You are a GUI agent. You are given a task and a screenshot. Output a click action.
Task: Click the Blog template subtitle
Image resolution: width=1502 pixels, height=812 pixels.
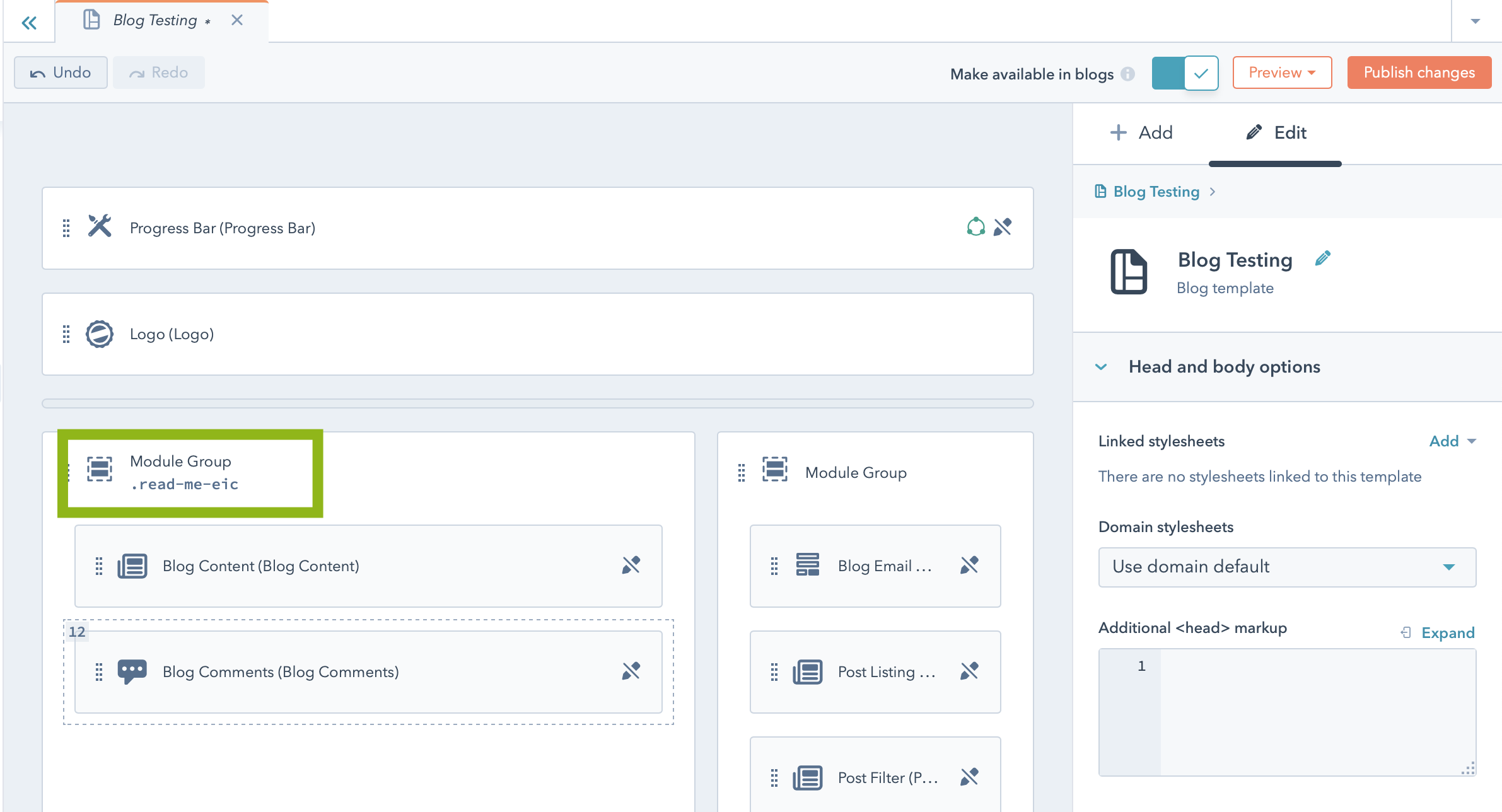point(1225,288)
